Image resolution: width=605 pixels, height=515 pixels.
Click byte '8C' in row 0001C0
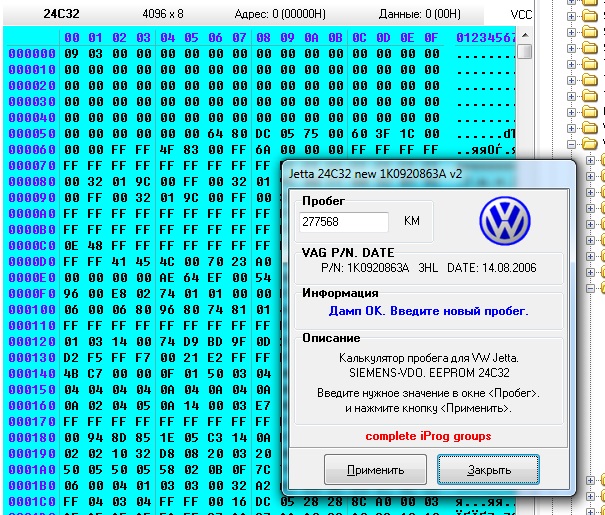pyautogui.click(x=359, y=501)
